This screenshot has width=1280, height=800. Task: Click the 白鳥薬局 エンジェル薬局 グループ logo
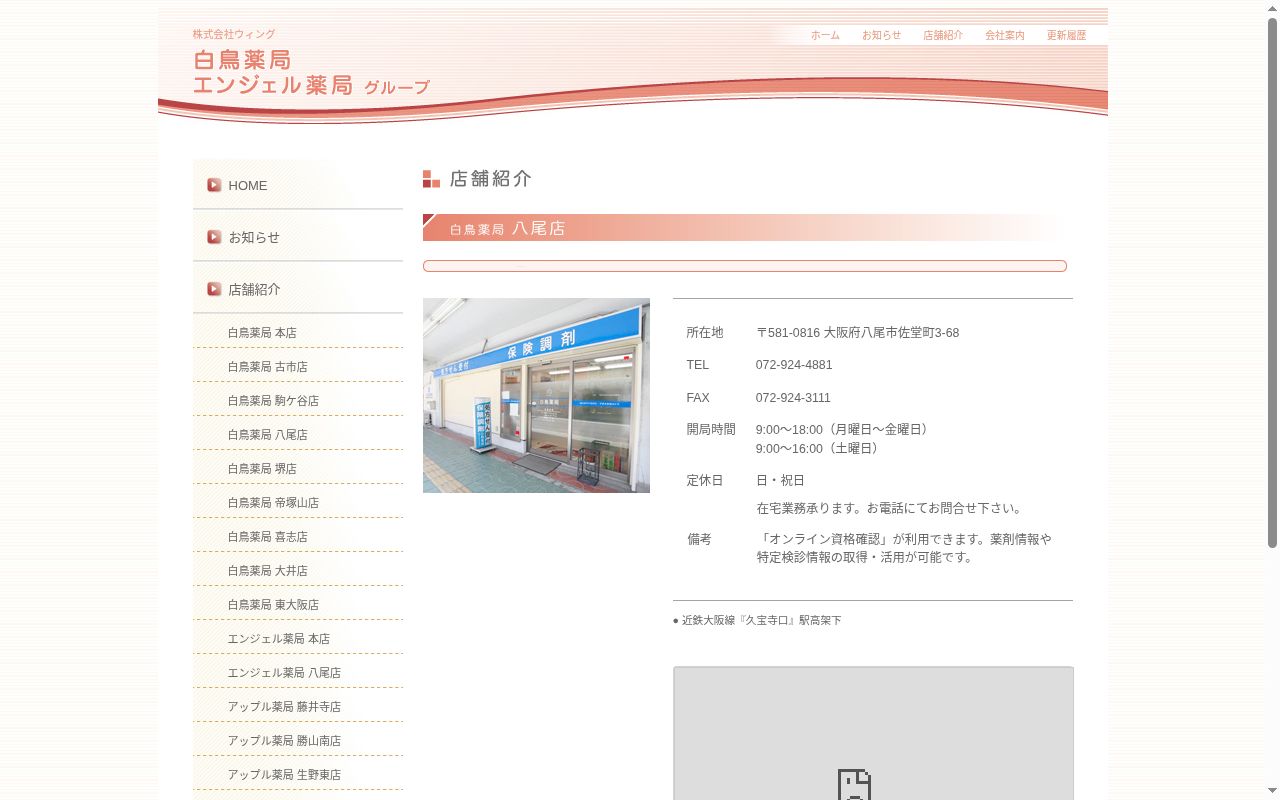click(311, 72)
